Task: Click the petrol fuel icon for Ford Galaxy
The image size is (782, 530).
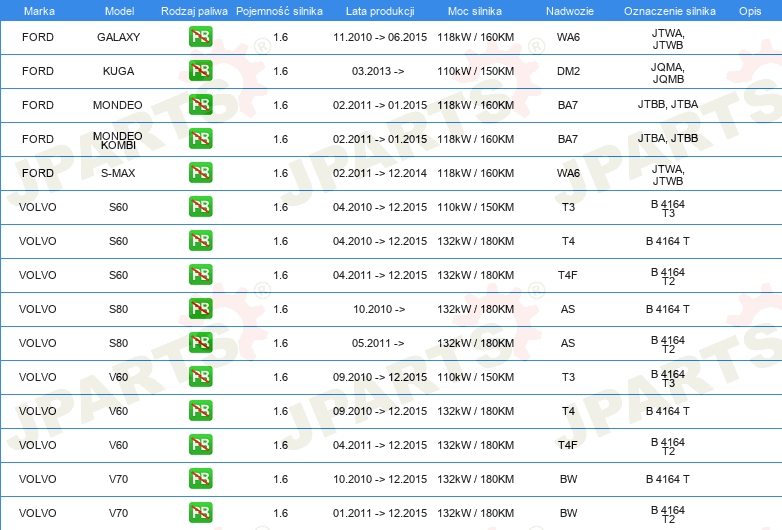Action: point(200,38)
